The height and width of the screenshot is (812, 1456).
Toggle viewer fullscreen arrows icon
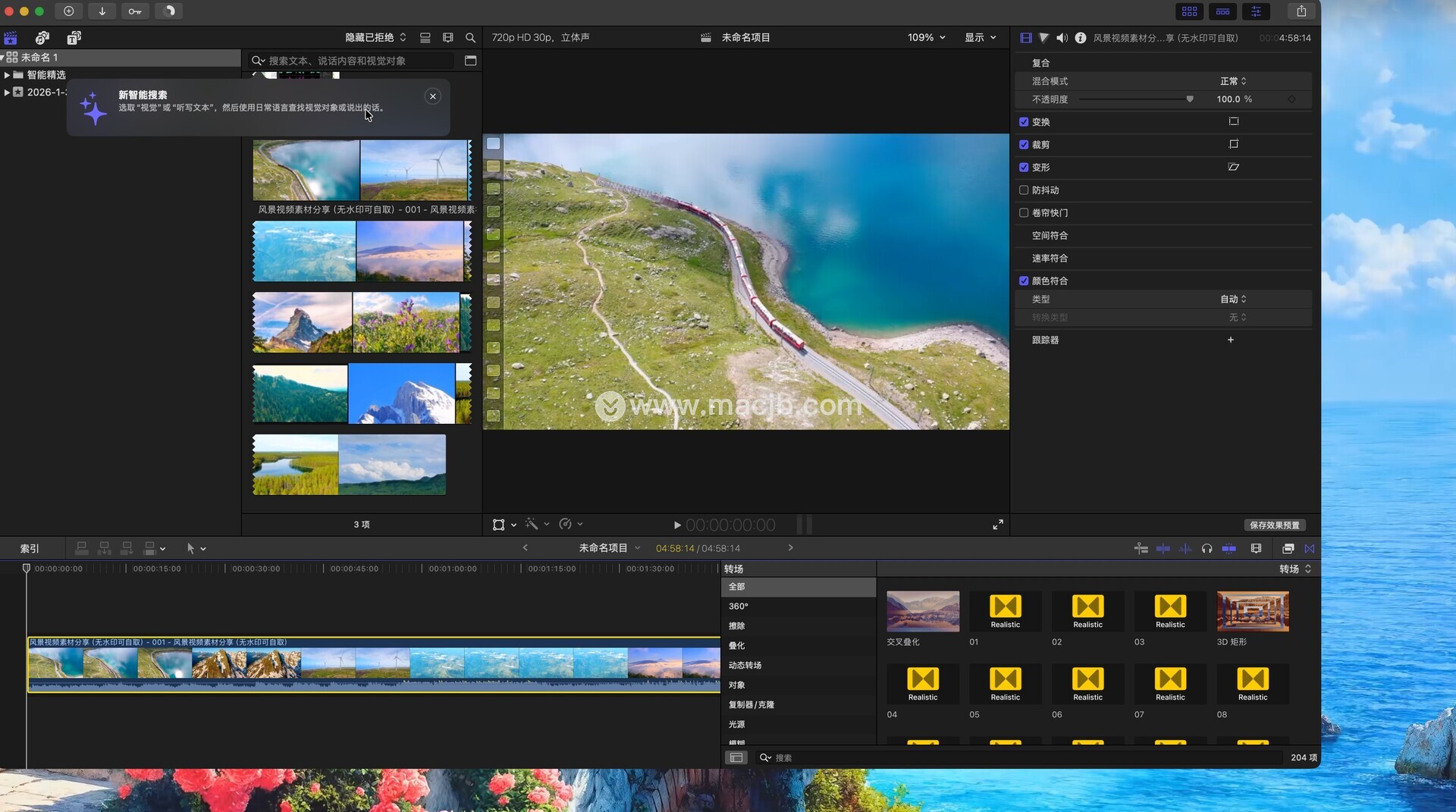pos(998,525)
